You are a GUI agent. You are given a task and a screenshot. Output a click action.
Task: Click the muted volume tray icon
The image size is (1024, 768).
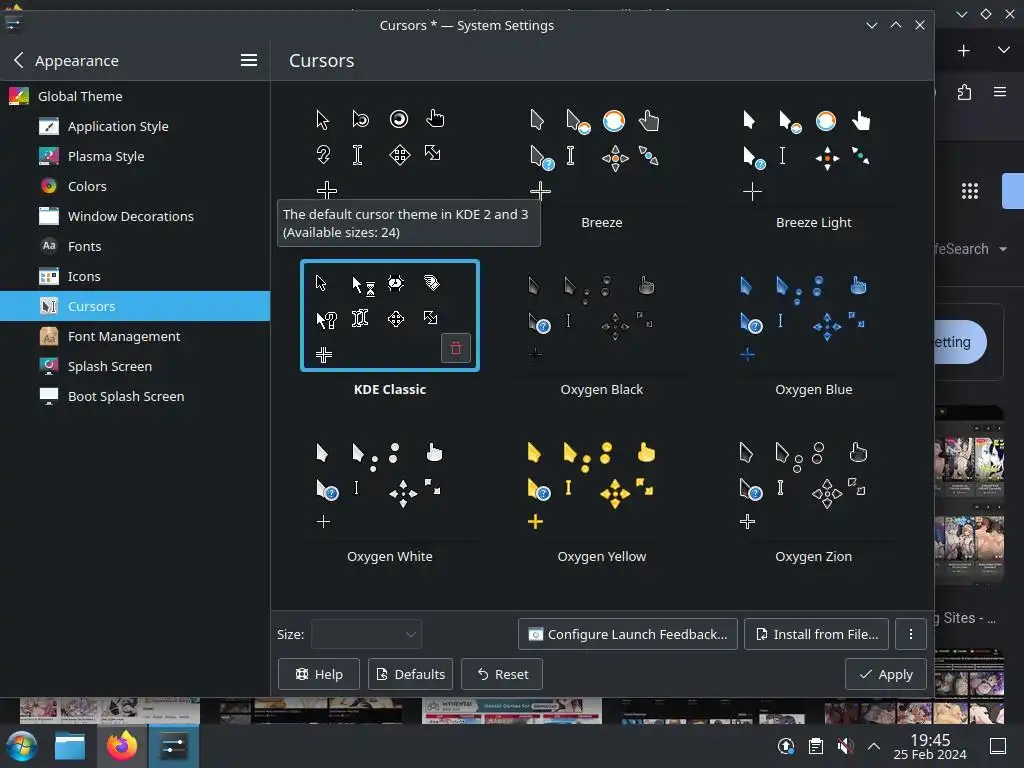845,746
